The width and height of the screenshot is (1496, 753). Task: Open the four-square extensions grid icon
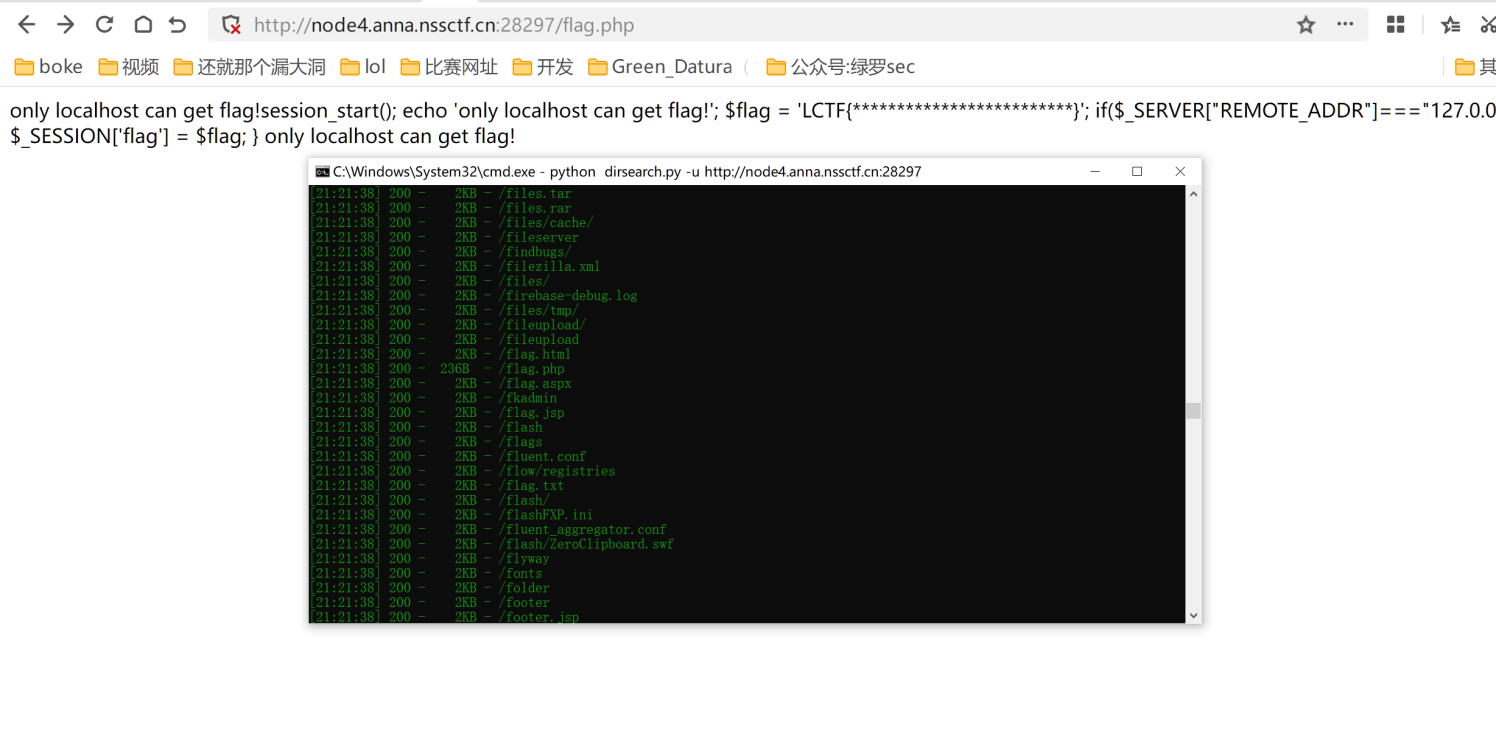[1396, 25]
